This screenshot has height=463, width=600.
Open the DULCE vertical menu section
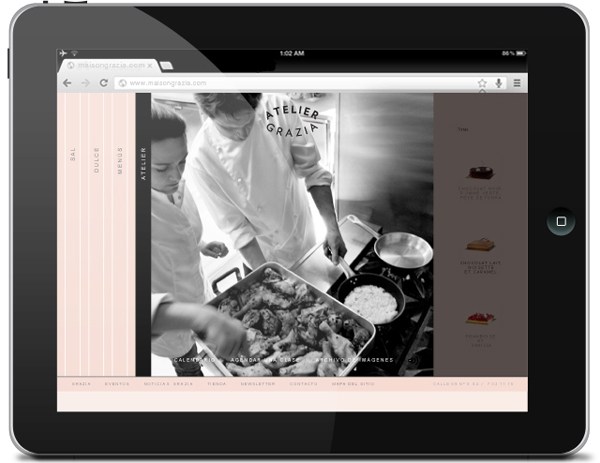[x=96, y=160]
